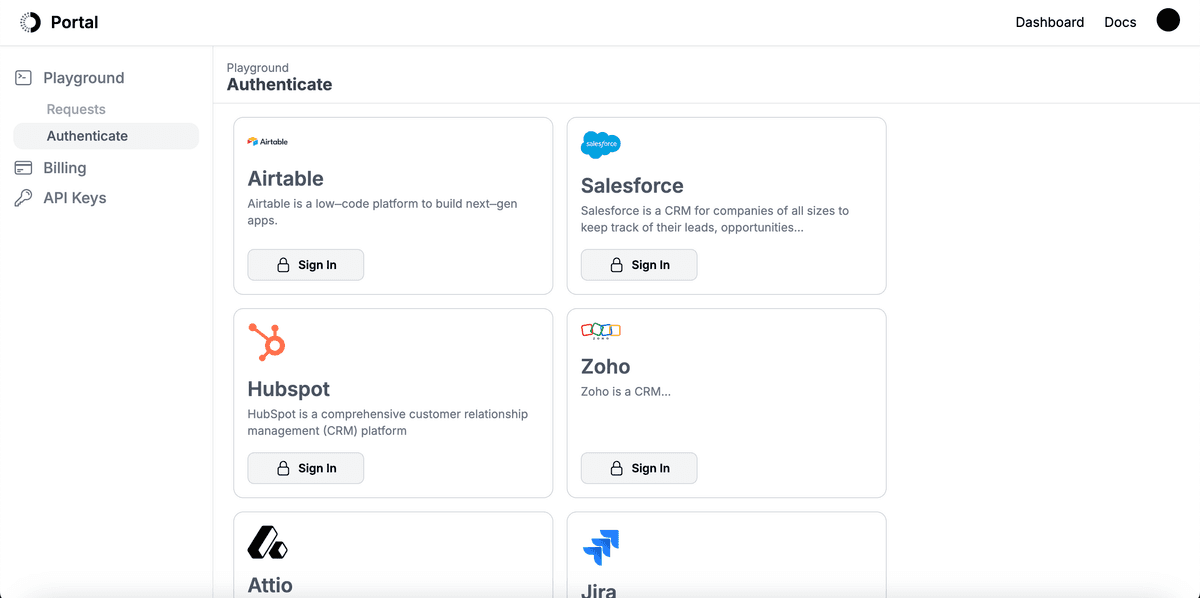Screen dimensions: 1200x598
Task: Click the Portal logo in the header
Action: pyautogui.click(x=58, y=21)
